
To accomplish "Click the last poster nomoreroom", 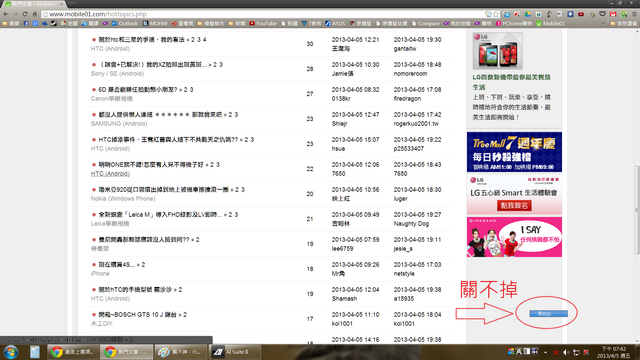I will [410, 73].
